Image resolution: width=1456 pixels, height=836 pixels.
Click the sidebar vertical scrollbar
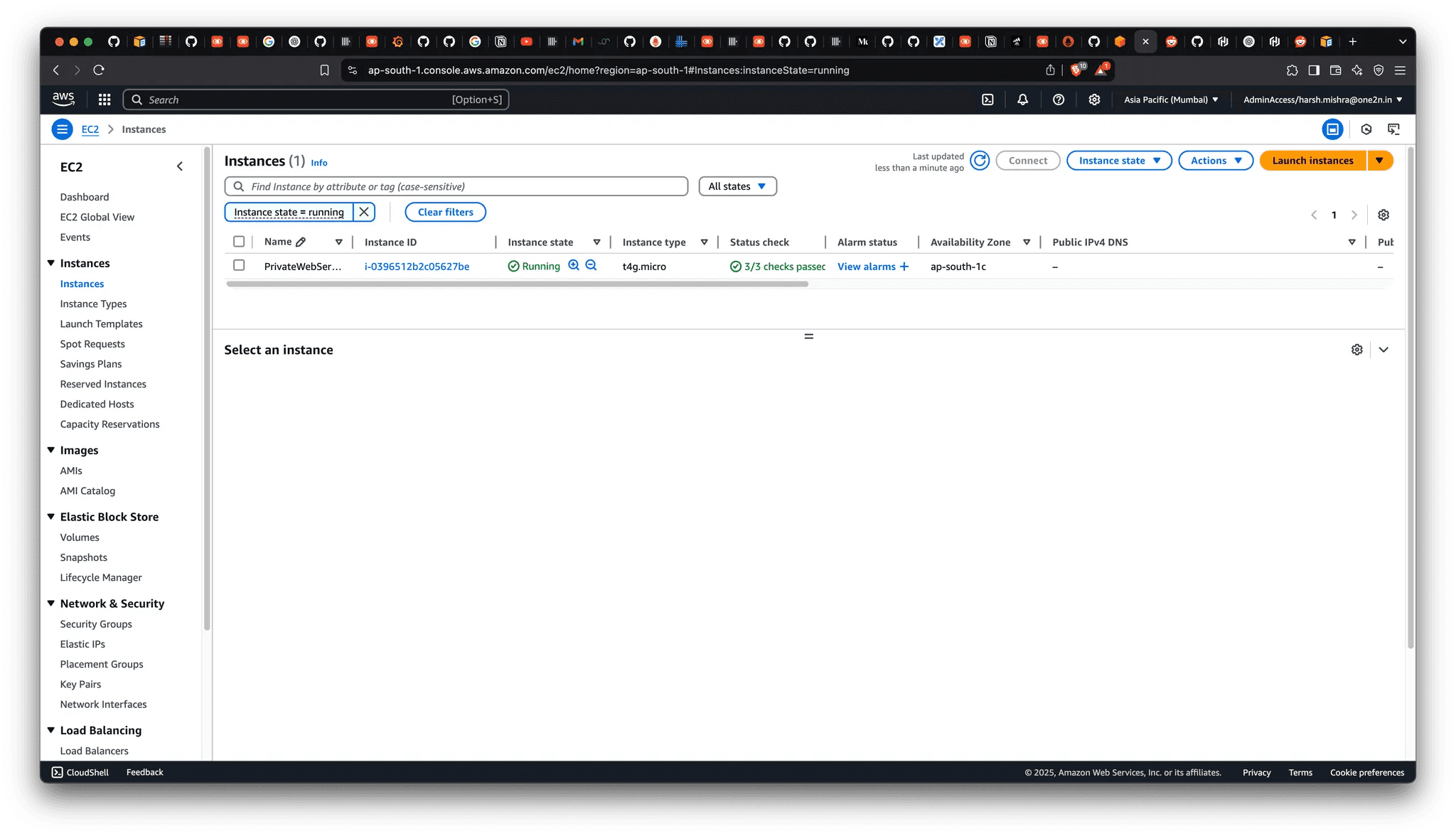(x=207, y=389)
